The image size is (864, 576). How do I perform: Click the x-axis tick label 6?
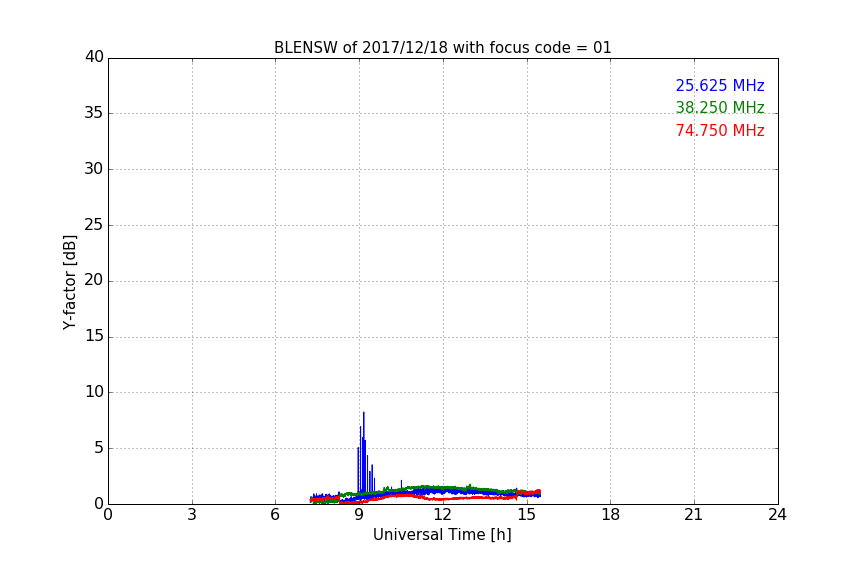tap(276, 515)
